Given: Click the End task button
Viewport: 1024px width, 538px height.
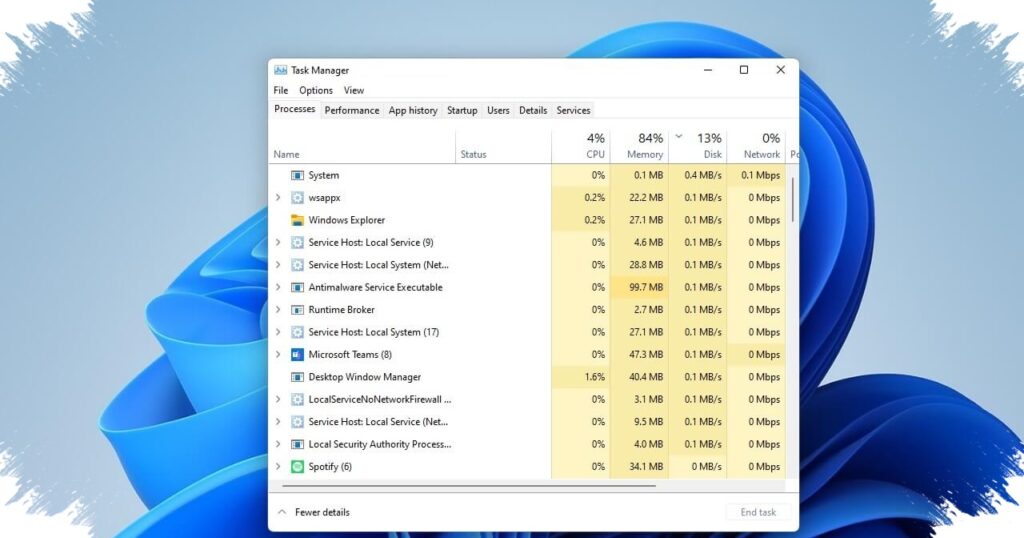Looking at the screenshot, I should tap(758, 513).
